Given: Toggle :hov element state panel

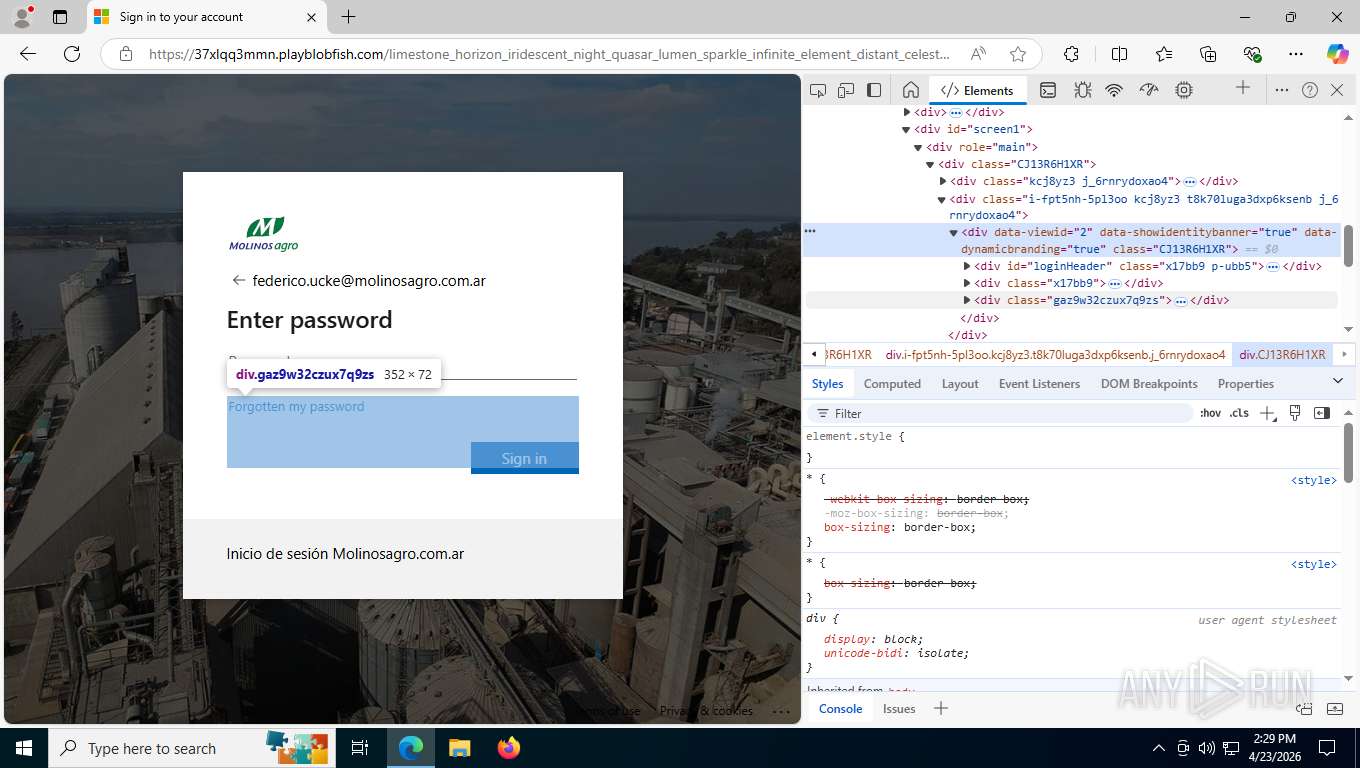Looking at the screenshot, I should click(x=1210, y=413).
